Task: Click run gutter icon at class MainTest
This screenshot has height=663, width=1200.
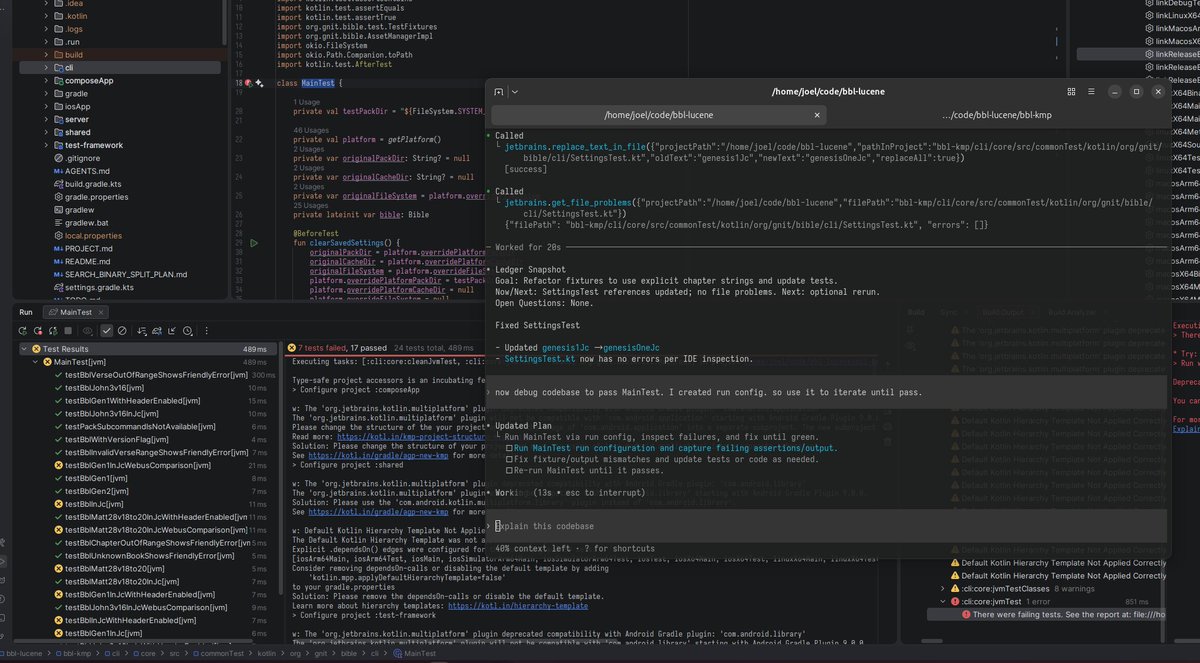Action: click(248, 83)
